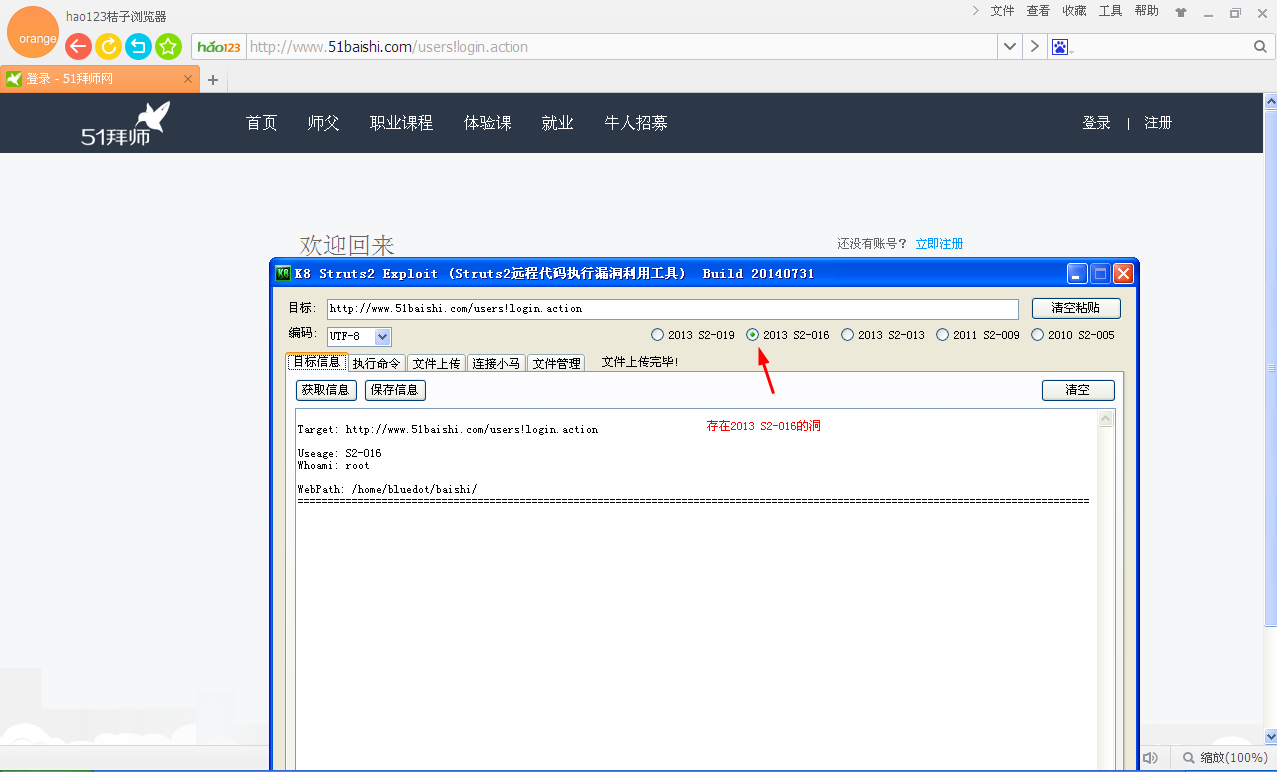Close the 登录 - 51拜师网 tab
The height and width of the screenshot is (772, 1277).
click(x=188, y=79)
